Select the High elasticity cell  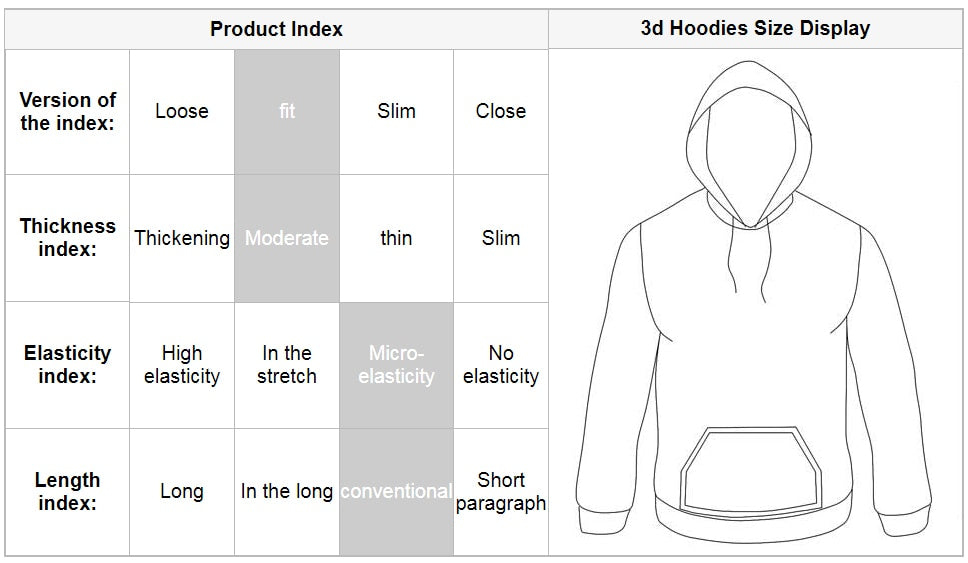tap(182, 365)
